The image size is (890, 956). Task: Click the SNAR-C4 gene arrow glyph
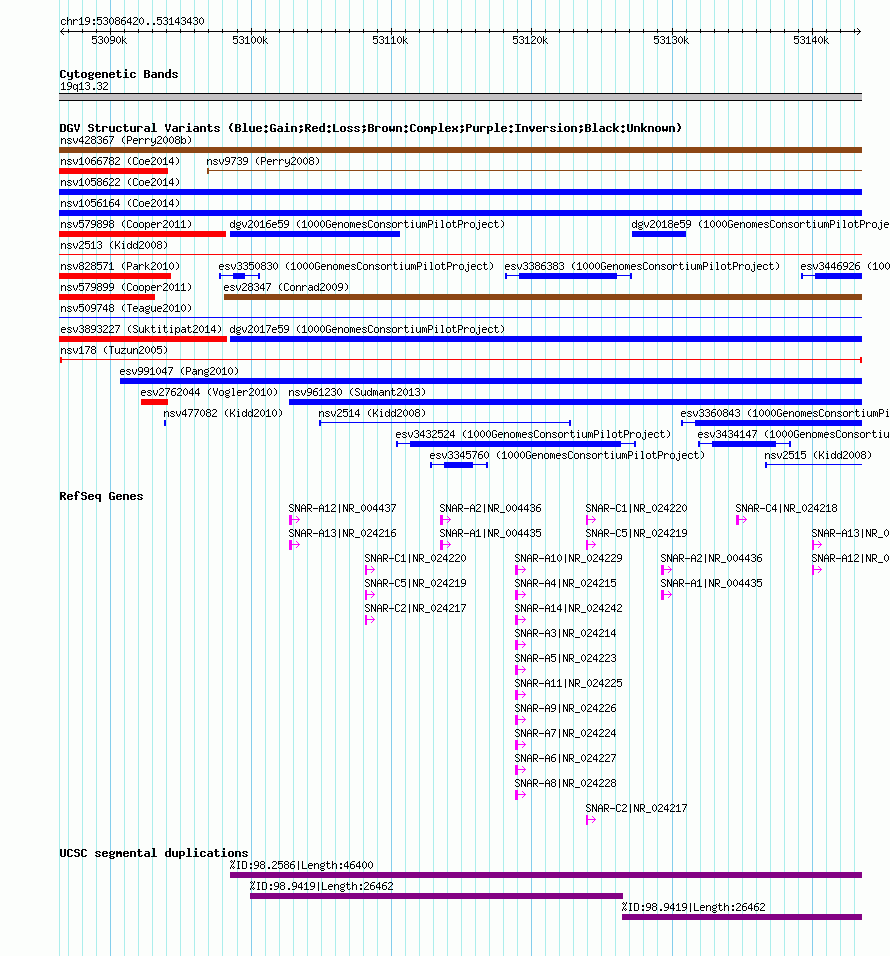[x=741, y=520]
